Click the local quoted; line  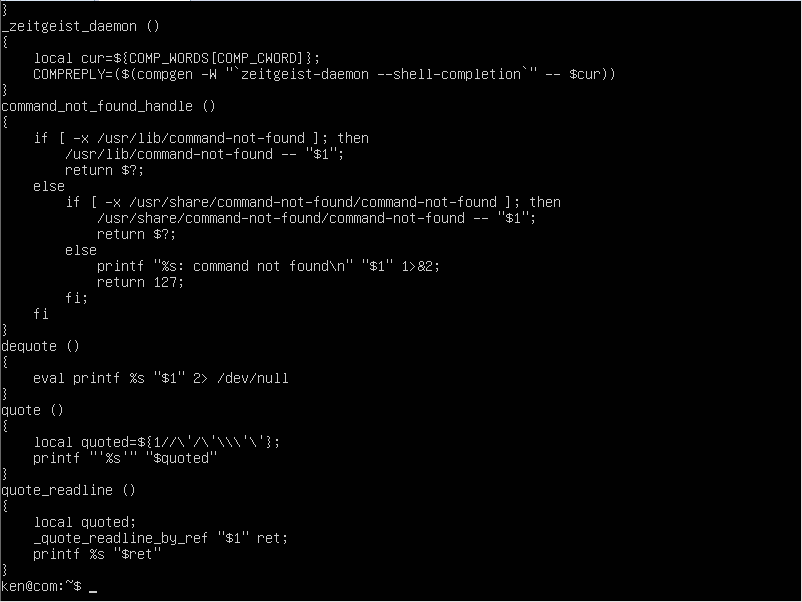click(x=85, y=522)
